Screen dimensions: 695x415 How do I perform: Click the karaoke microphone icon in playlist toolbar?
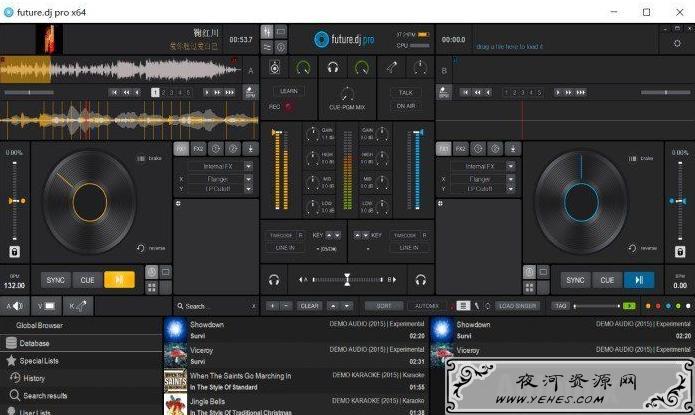477,306
